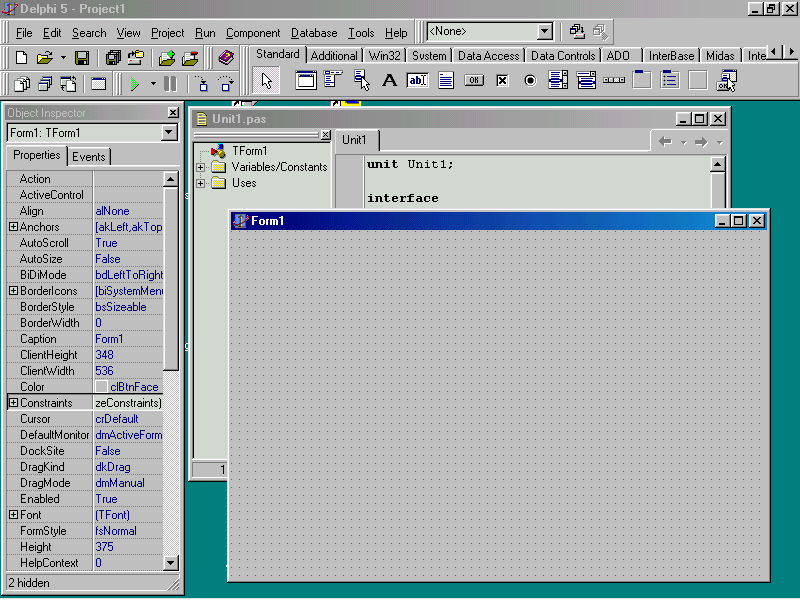
Task: Select the Label component (A icon)
Action: tap(389, 80)
